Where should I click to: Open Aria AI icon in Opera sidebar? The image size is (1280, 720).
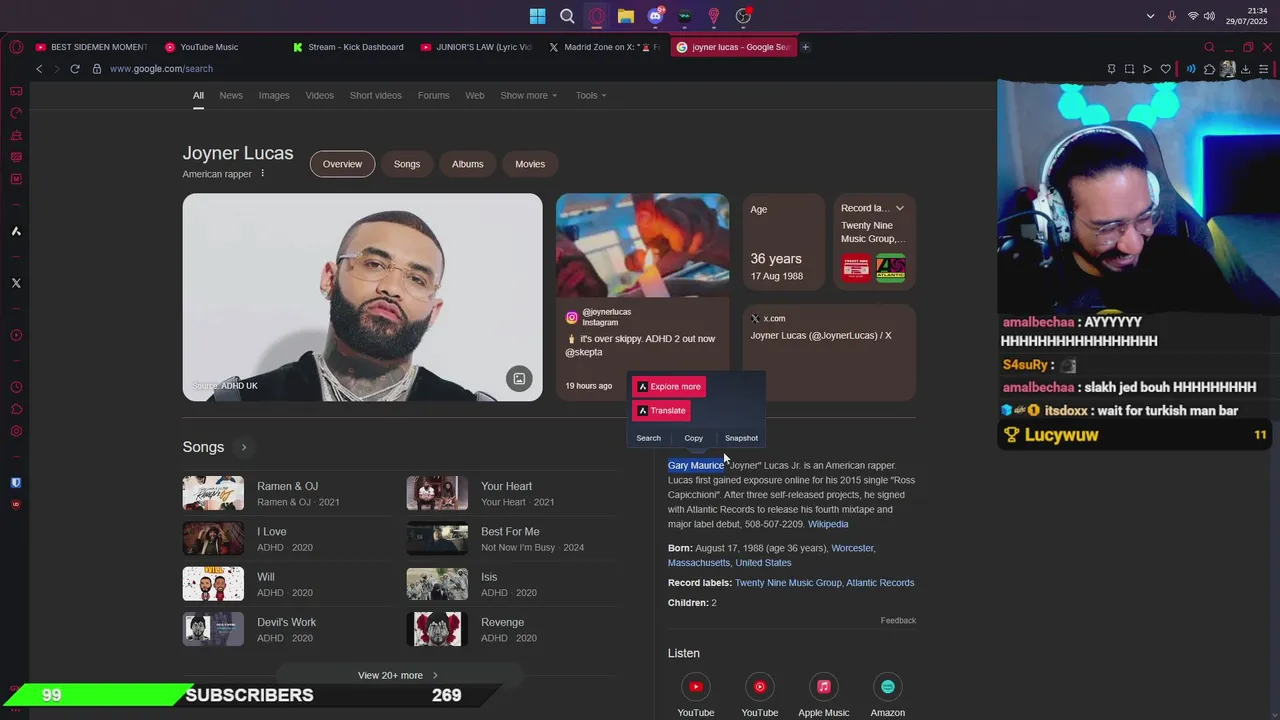(x=16, y=231)
